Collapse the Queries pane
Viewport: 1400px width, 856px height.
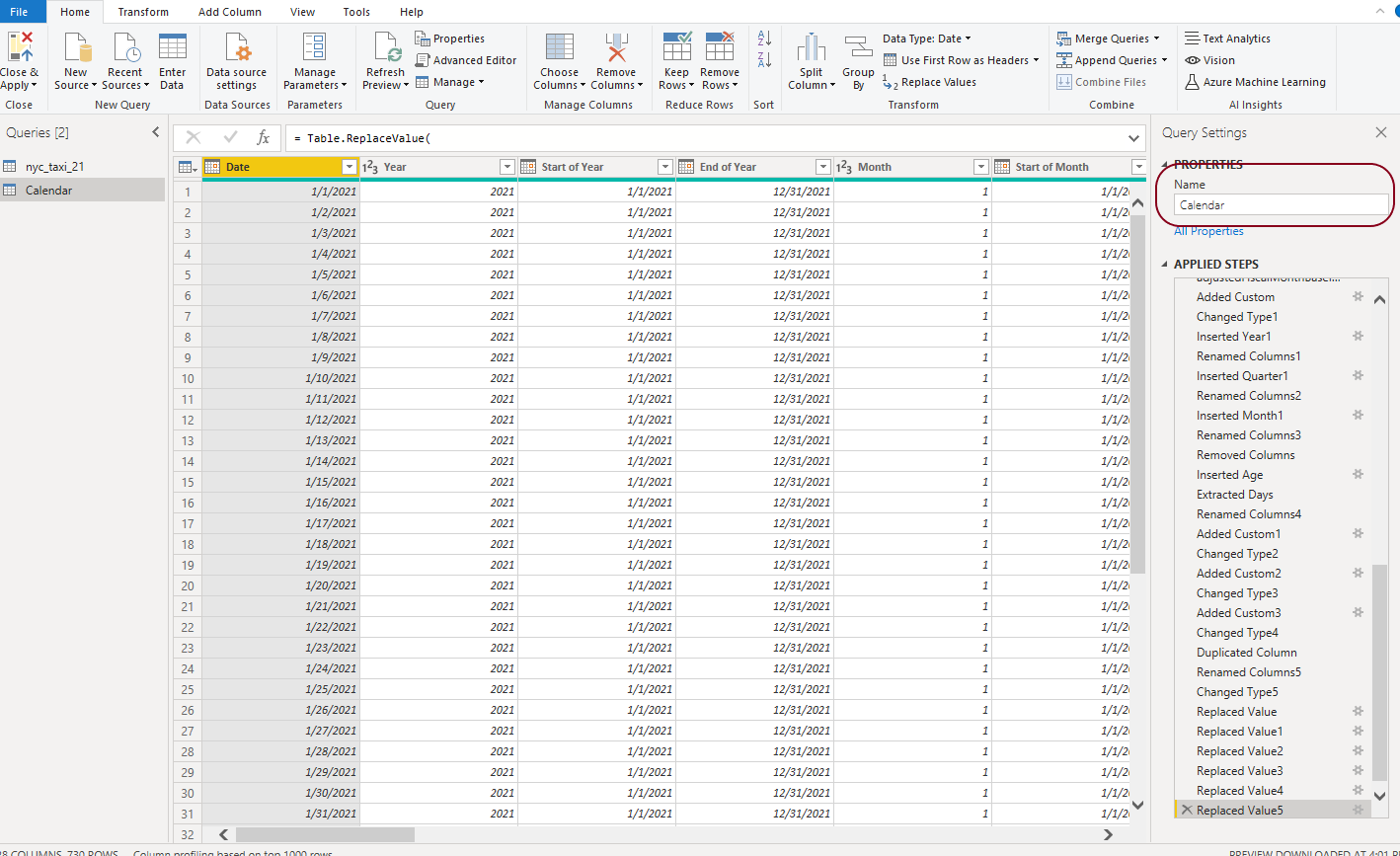[155, 132]
